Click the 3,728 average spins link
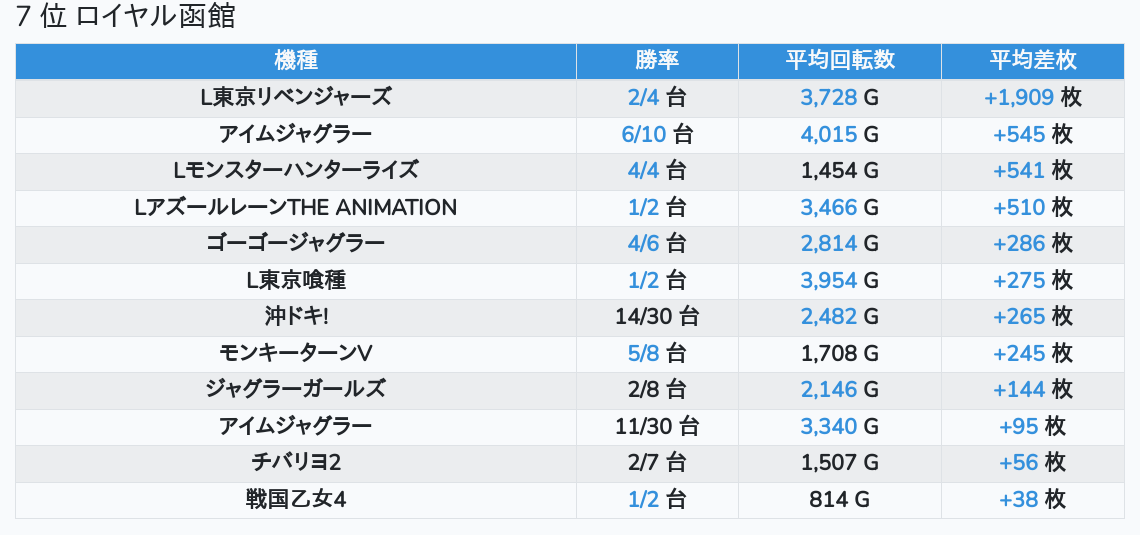 tap(828, 98)
